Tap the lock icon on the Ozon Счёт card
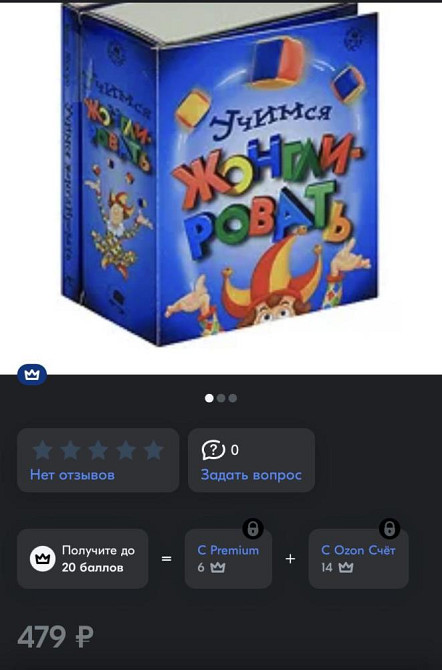The image size is (442, 670). (389, 529)
